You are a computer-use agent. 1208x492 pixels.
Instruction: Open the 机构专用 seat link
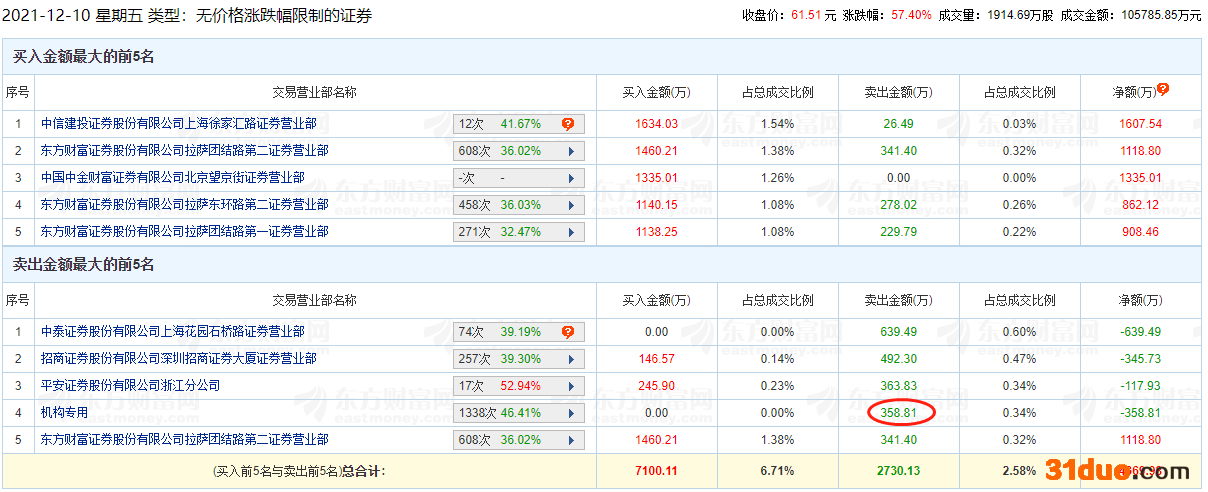tap(65, 413)
